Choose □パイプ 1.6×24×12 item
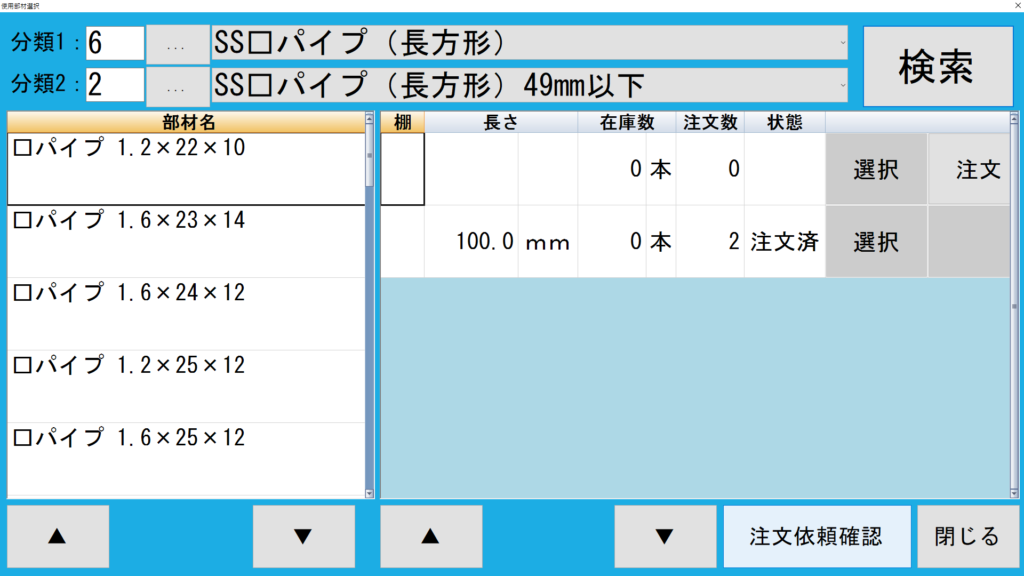 click(186, 313)
